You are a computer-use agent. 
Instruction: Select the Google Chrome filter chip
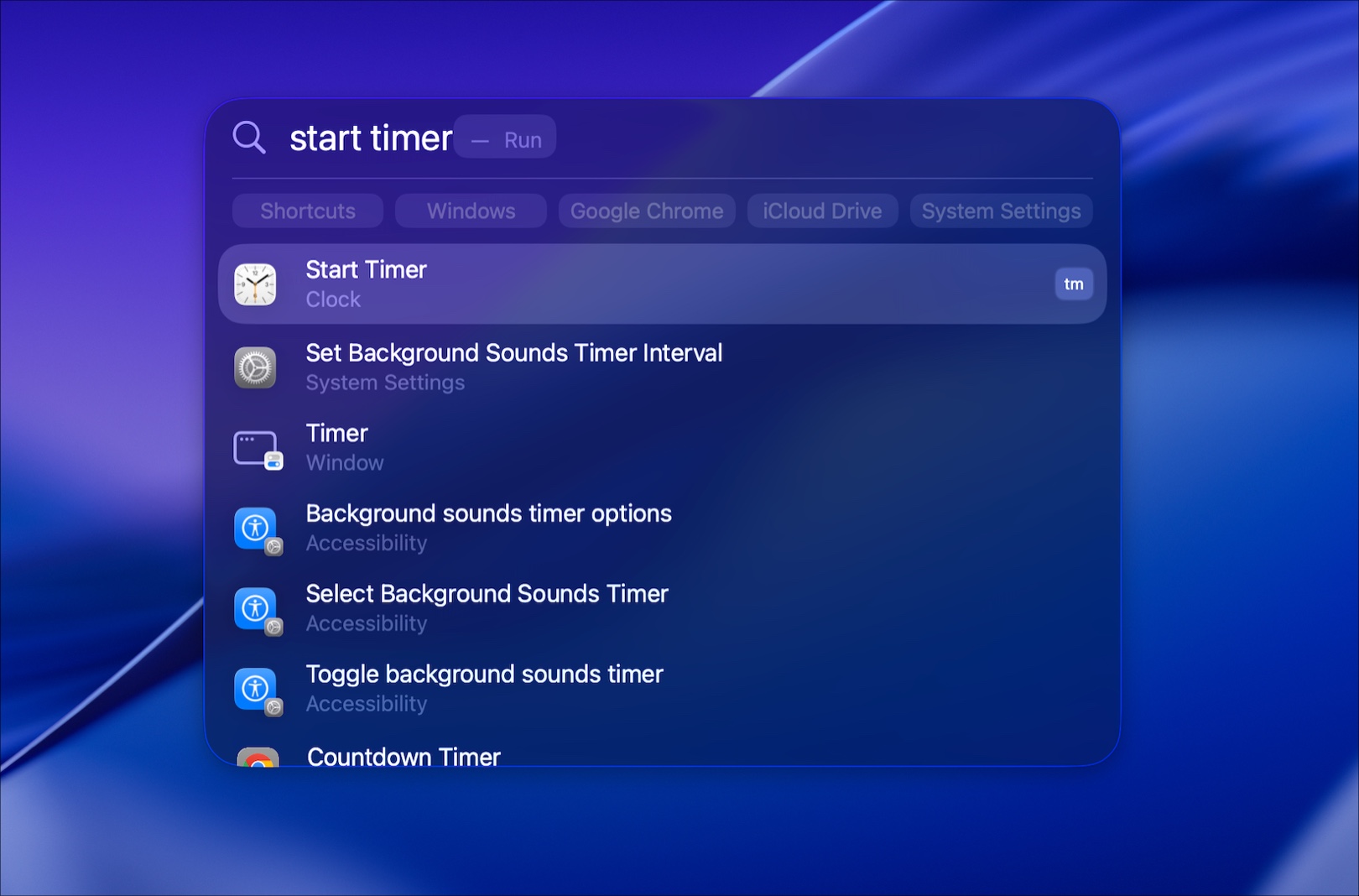click(x=646, y=211)
